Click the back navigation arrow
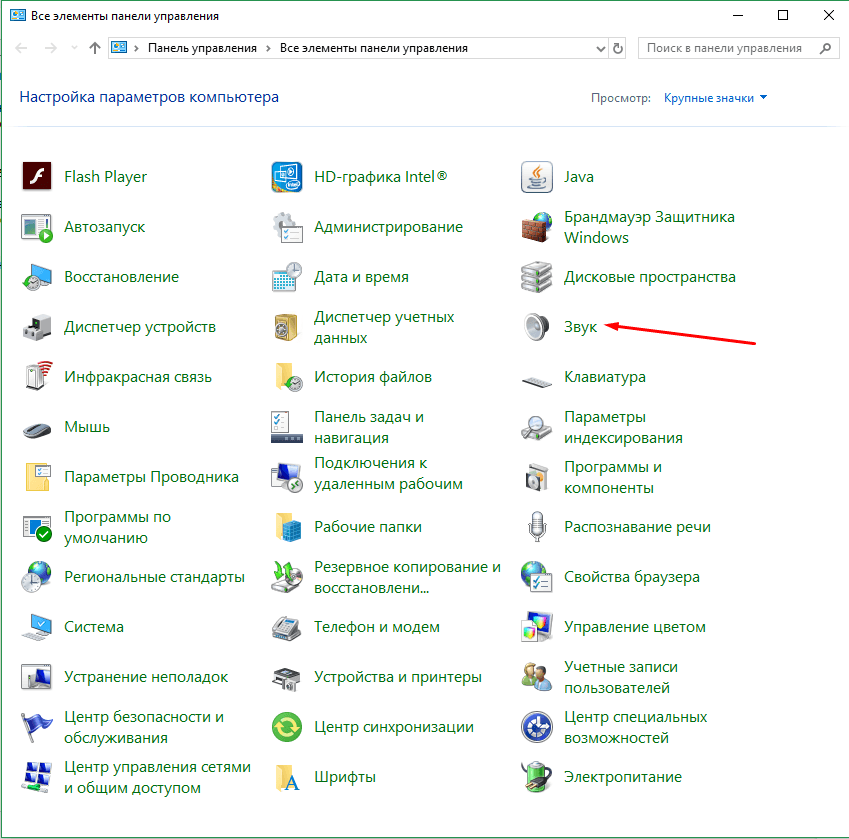849x839 pixels. click(x=22, y=48)
